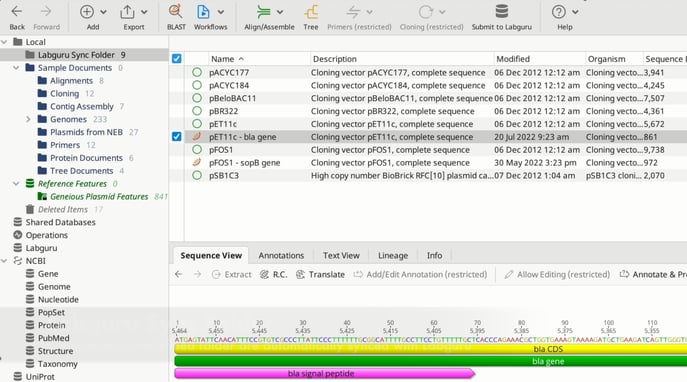
Task: Sort by the Name column header
Action: (x=259, y=59)
